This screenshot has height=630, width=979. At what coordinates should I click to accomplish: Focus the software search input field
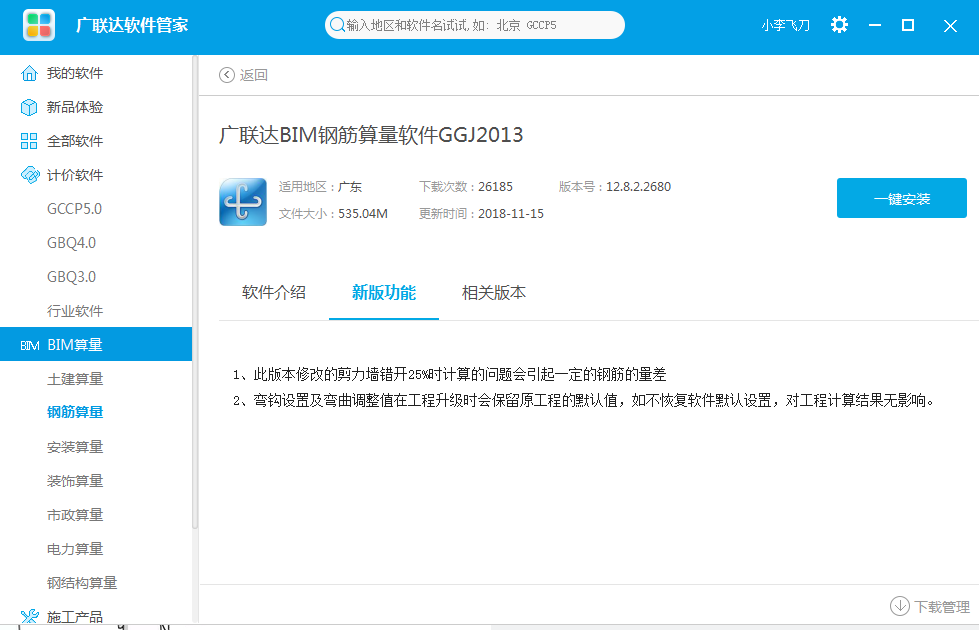tap(475, 25)
